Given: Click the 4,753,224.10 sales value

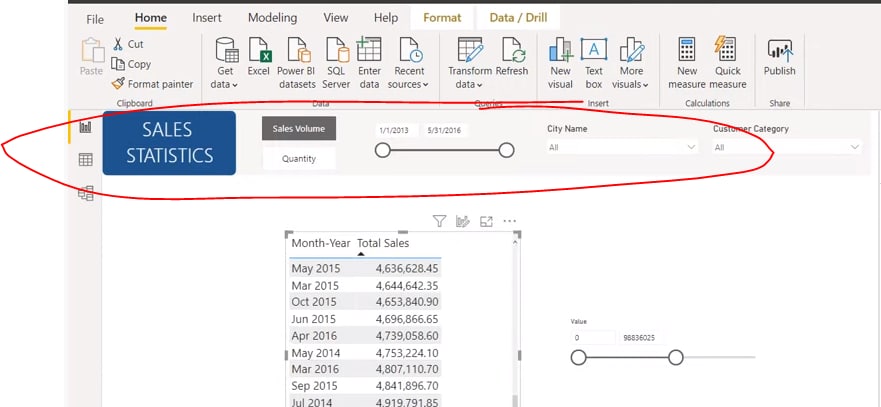Looking at the screenshot, I should coord(407,353).
